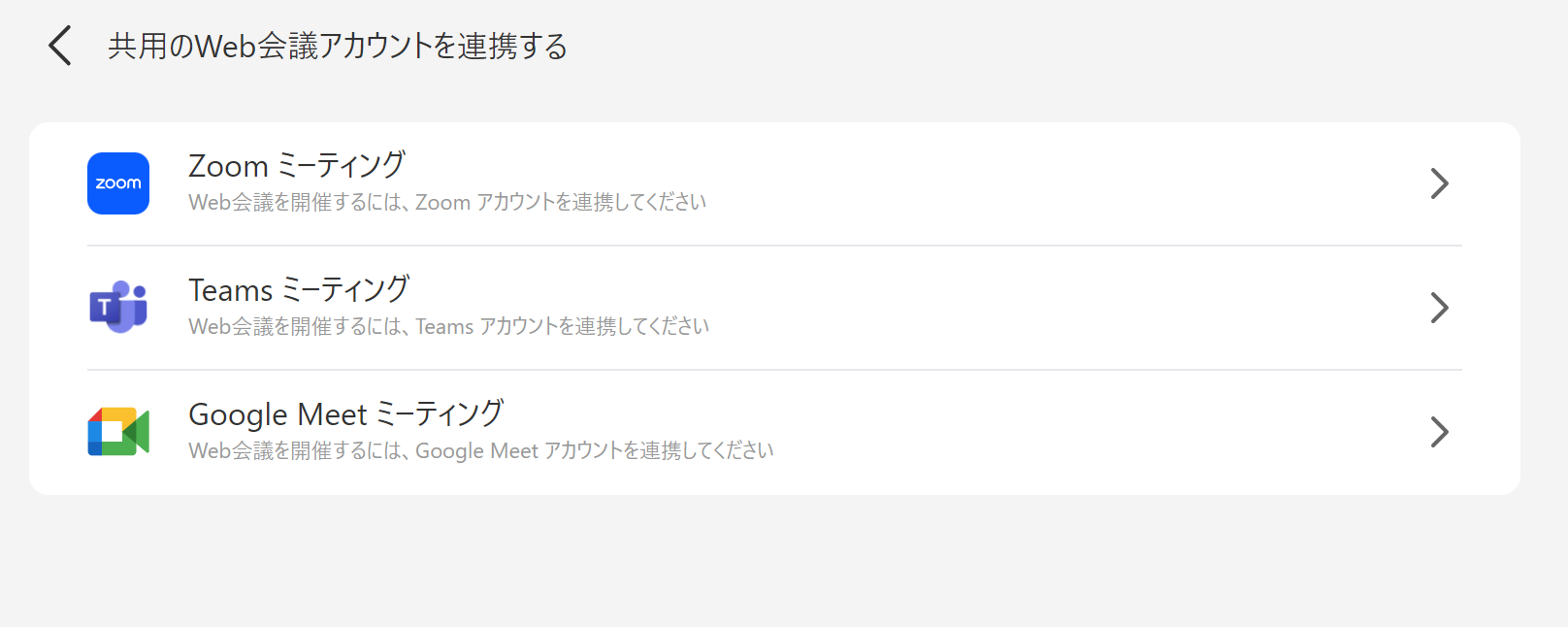Click the back arrow in the header
The image size is (1568, 627).
pyautogui.click(x=60, y=46)
